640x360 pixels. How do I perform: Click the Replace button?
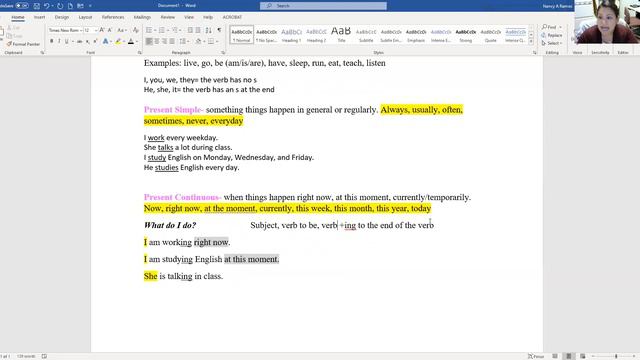click(x=552, y=35)
